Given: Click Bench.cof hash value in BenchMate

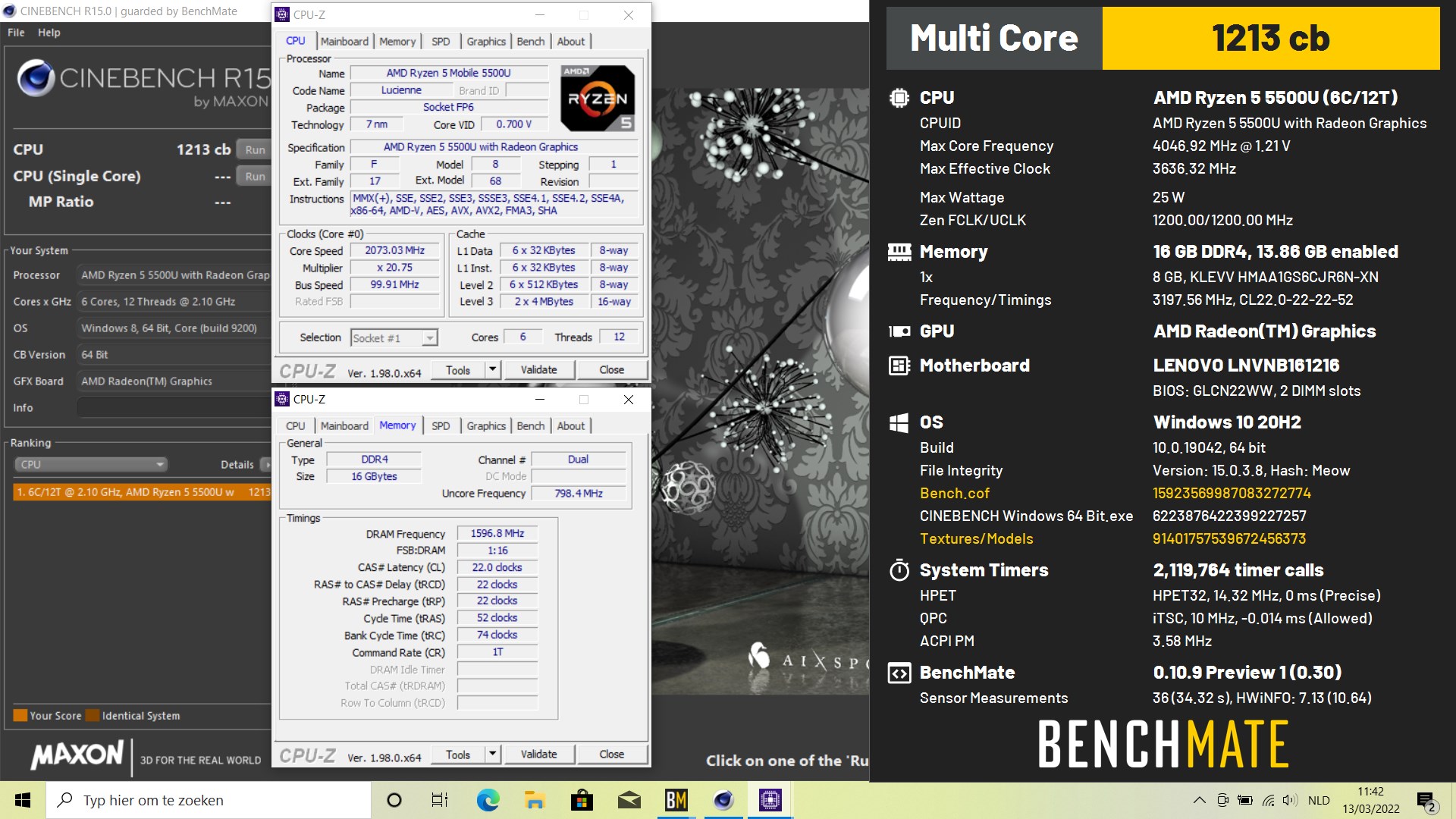Looking at the screenshot, I should [x=1232, y=494].
